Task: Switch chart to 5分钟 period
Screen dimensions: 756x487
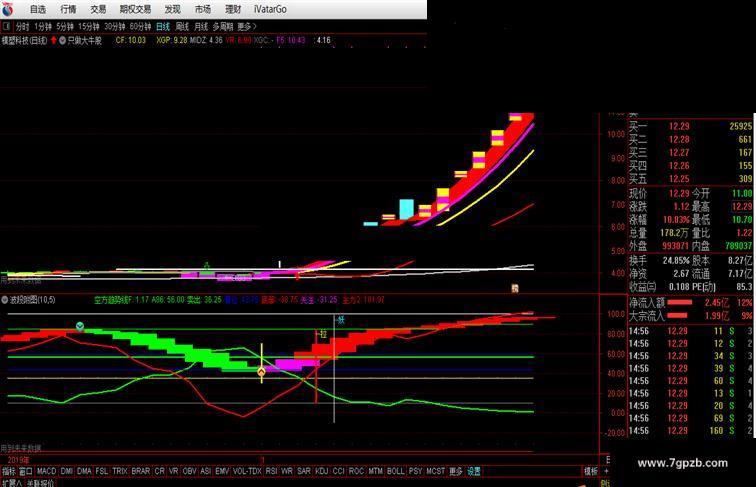Action: [65, 27]
